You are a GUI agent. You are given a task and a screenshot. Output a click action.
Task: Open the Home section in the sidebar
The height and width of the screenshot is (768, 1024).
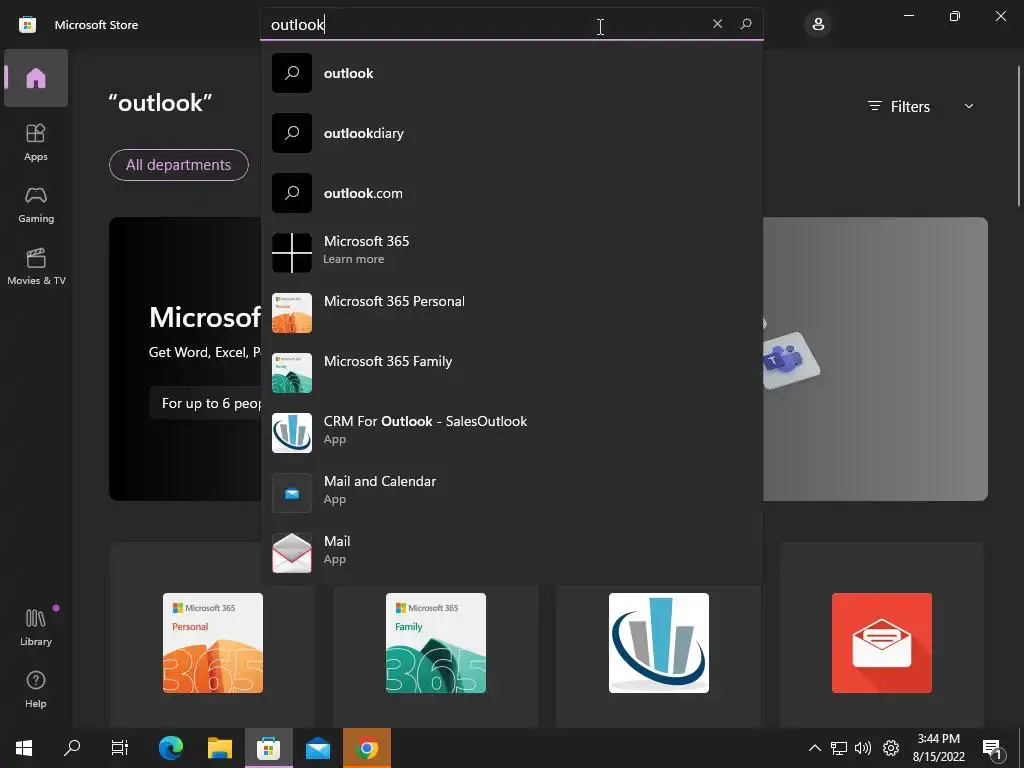[x=36, y=78]
